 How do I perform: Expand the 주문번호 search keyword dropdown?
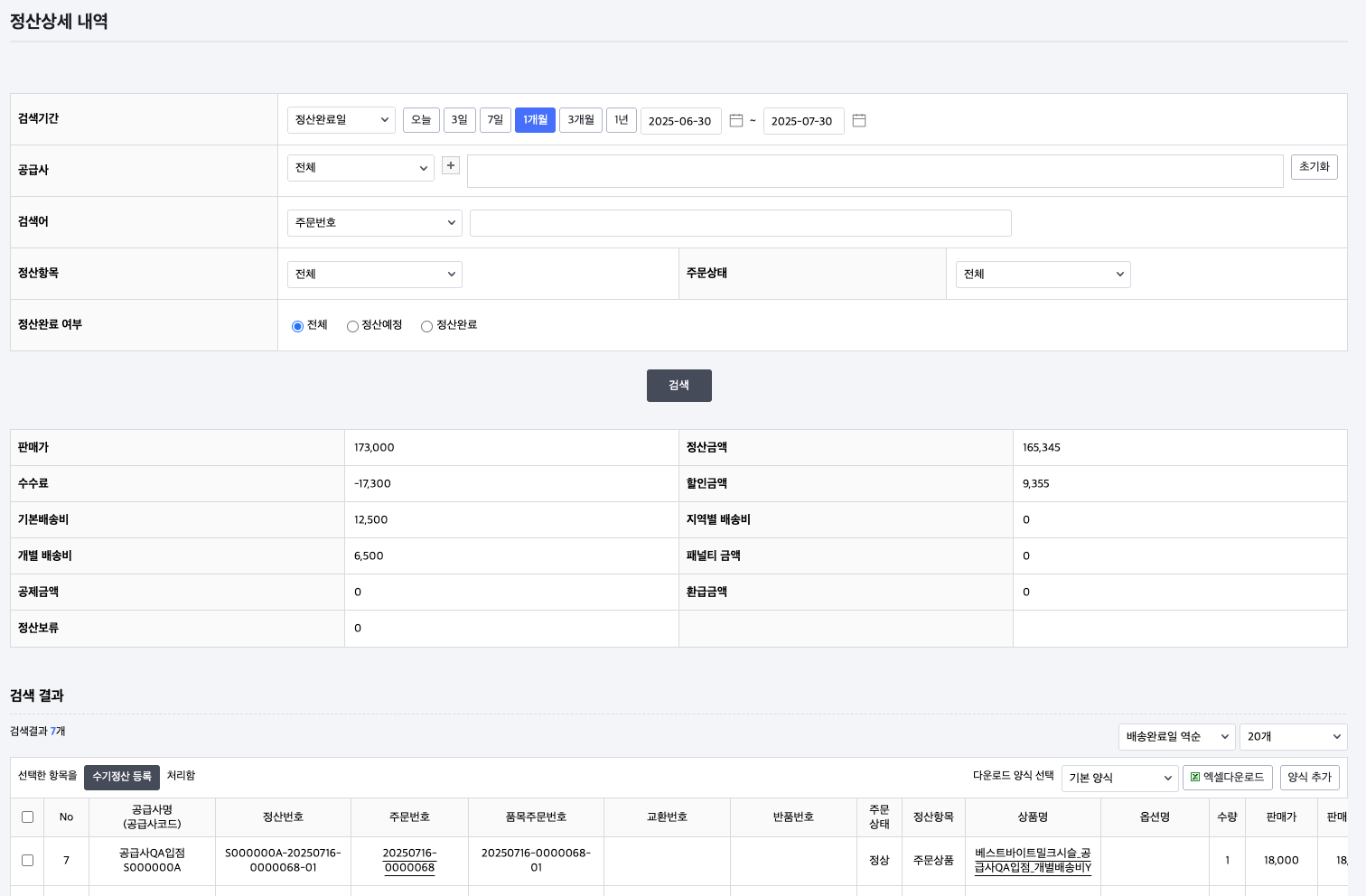tap(375, 223)
